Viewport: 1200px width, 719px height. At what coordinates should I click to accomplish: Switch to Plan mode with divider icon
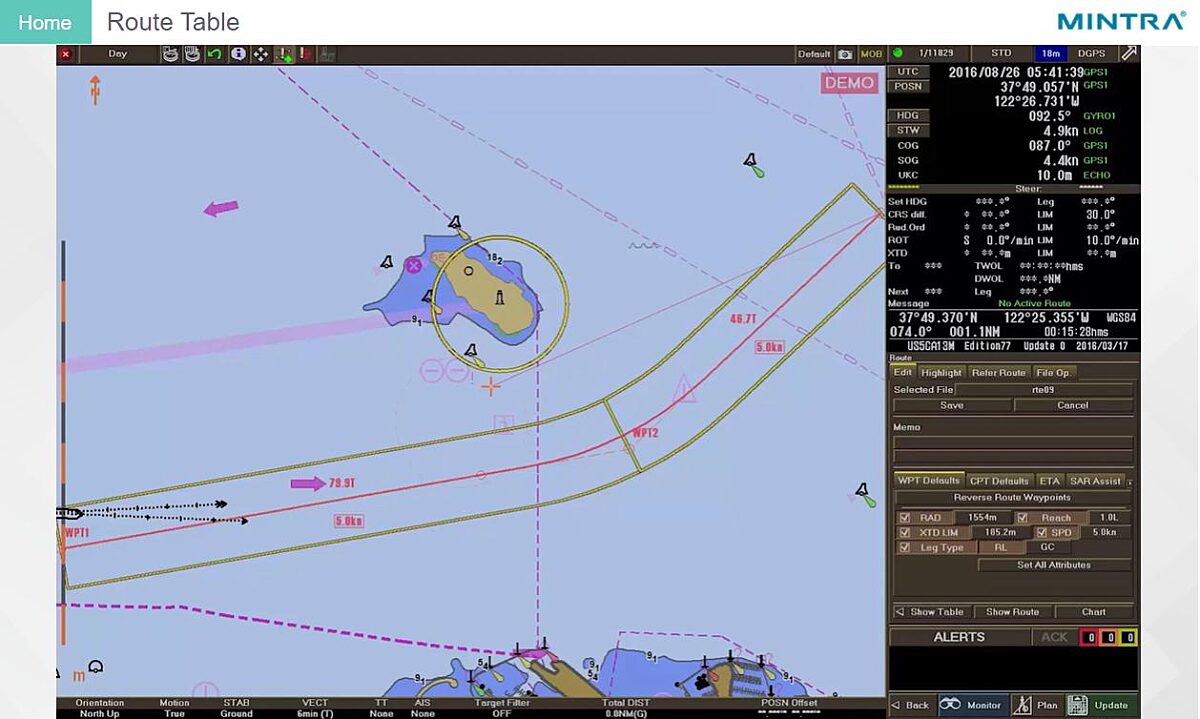click(x=1036, y=705)
